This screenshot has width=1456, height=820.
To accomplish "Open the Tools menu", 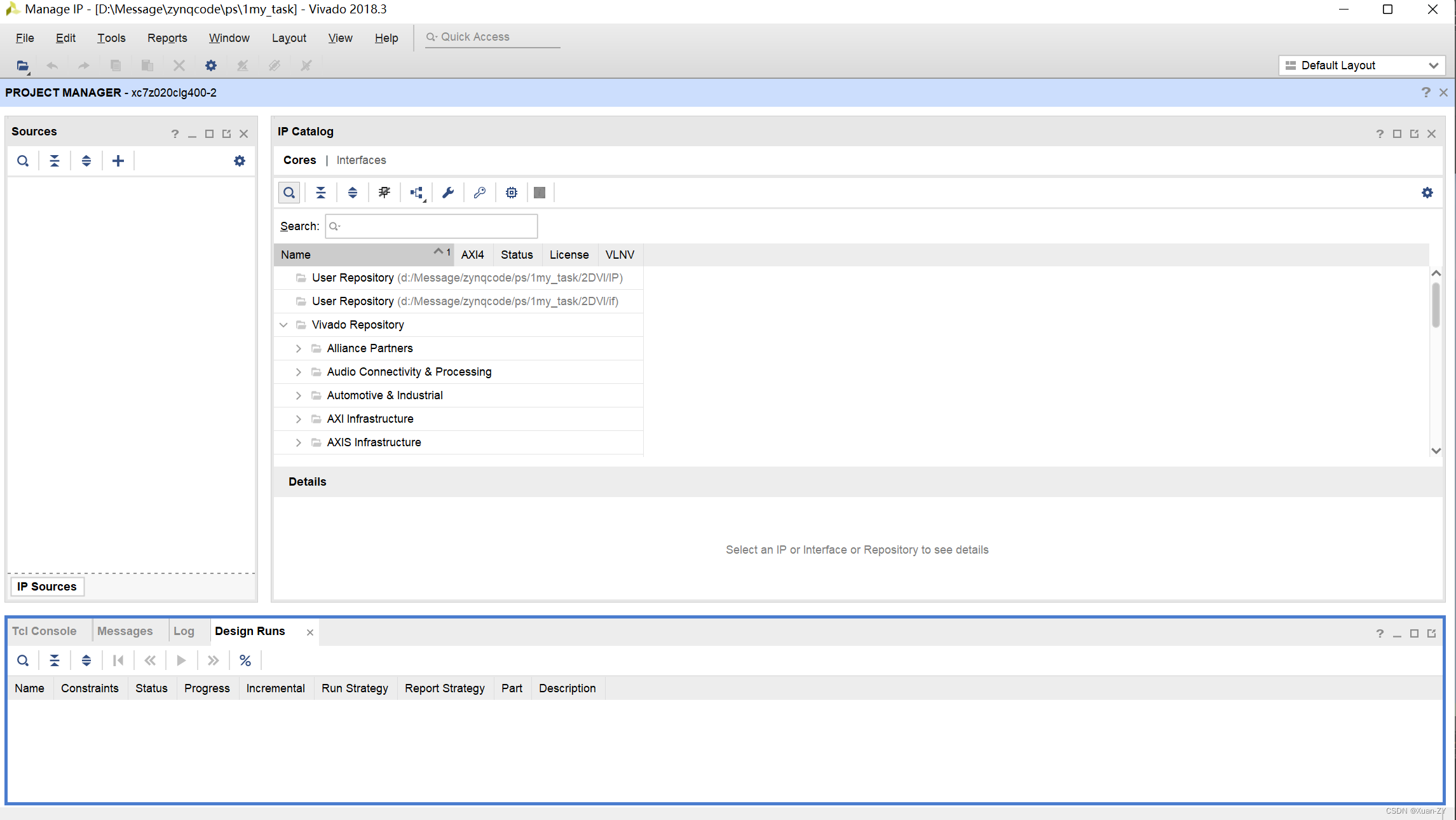I will tap(111, 38).
